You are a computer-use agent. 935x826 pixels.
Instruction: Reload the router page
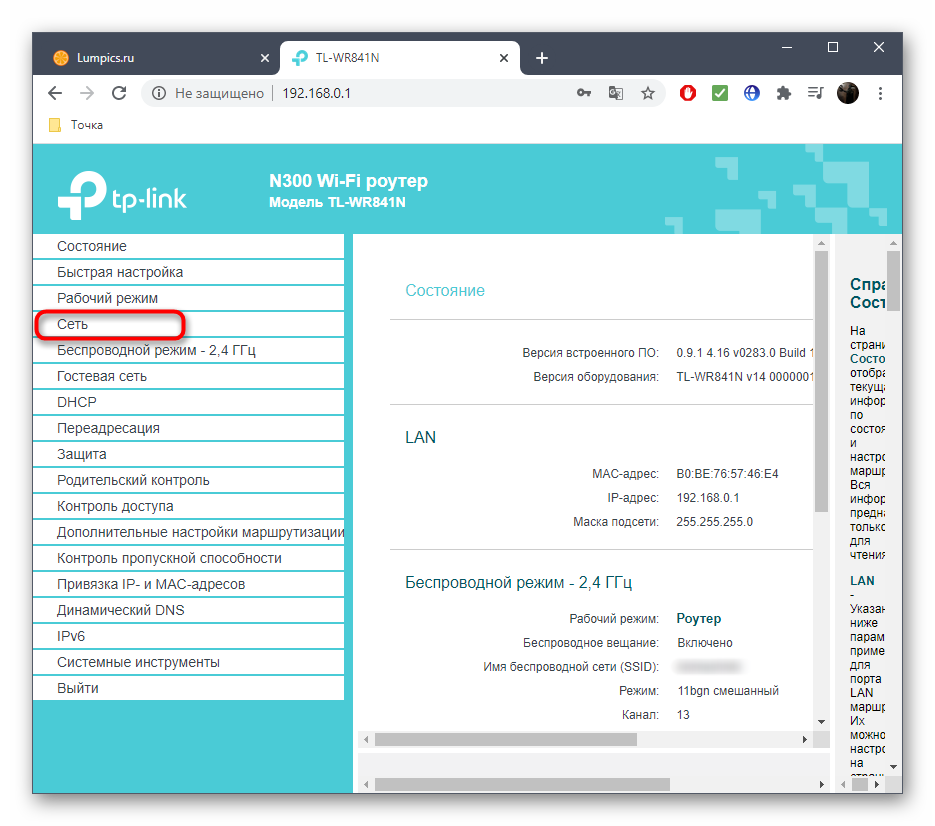(119, 93)
